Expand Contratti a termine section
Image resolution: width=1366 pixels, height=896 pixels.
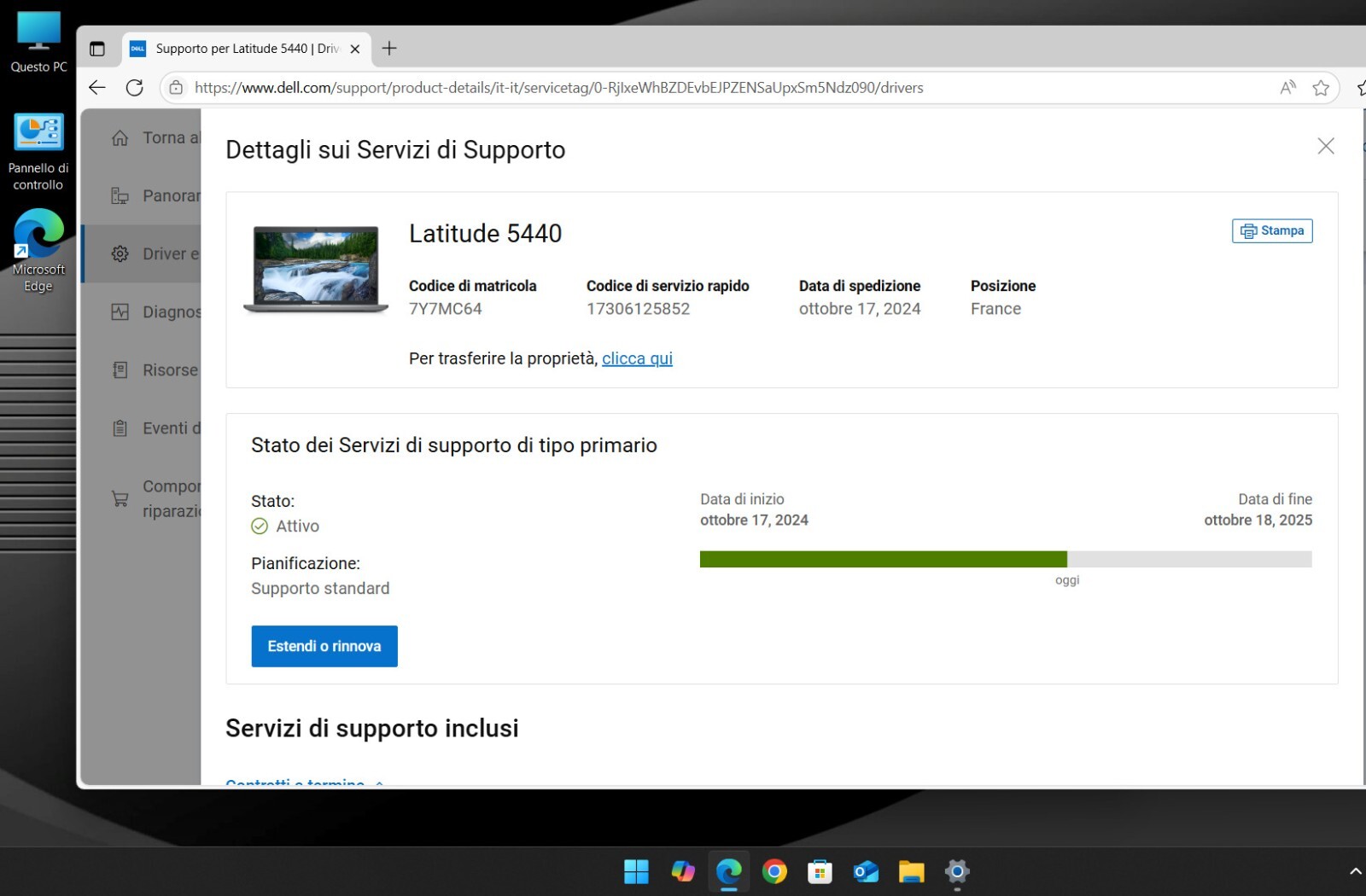[x=305, y=781]
